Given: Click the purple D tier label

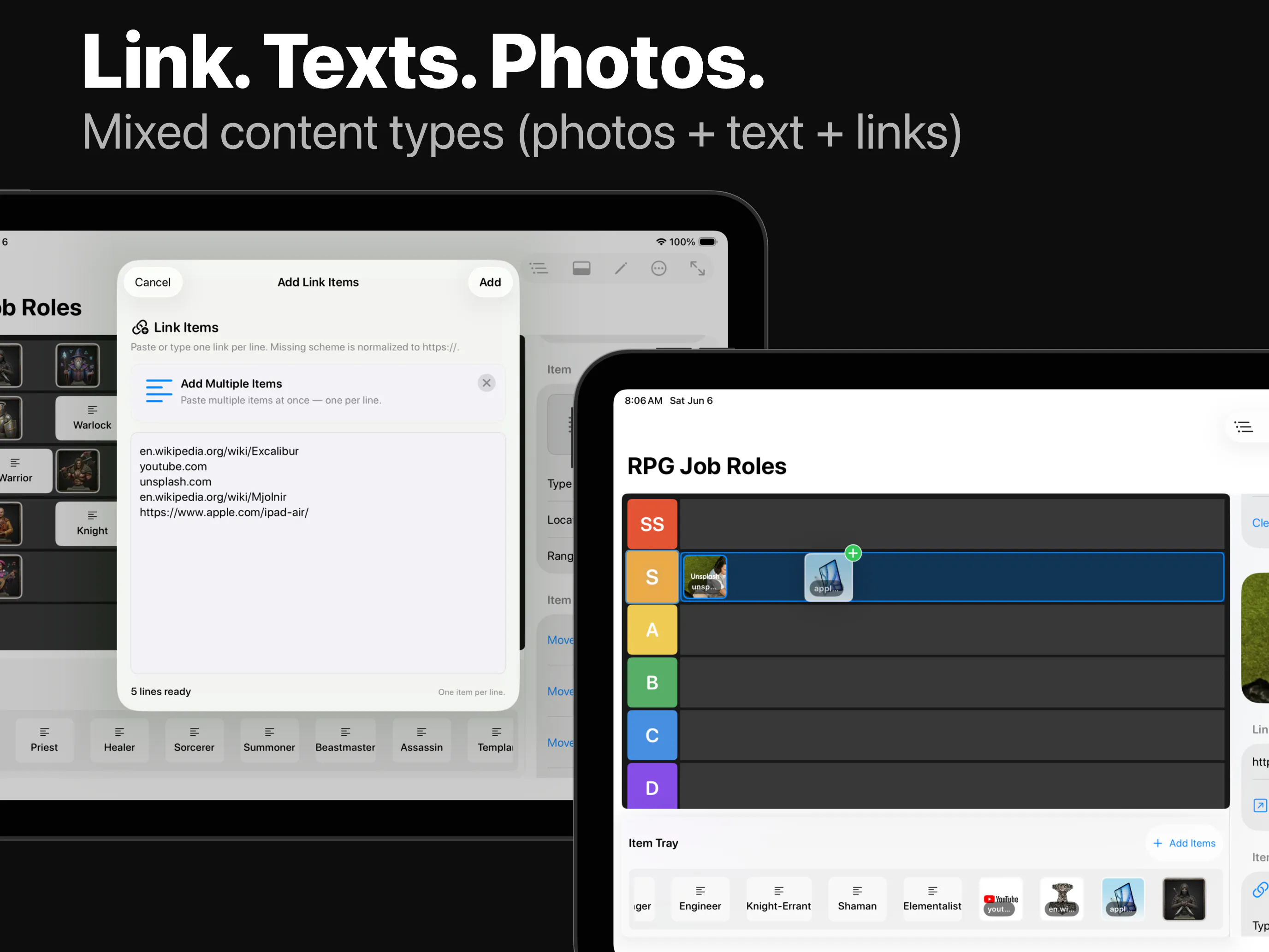Looking at the screenshot, I should 652,786.
